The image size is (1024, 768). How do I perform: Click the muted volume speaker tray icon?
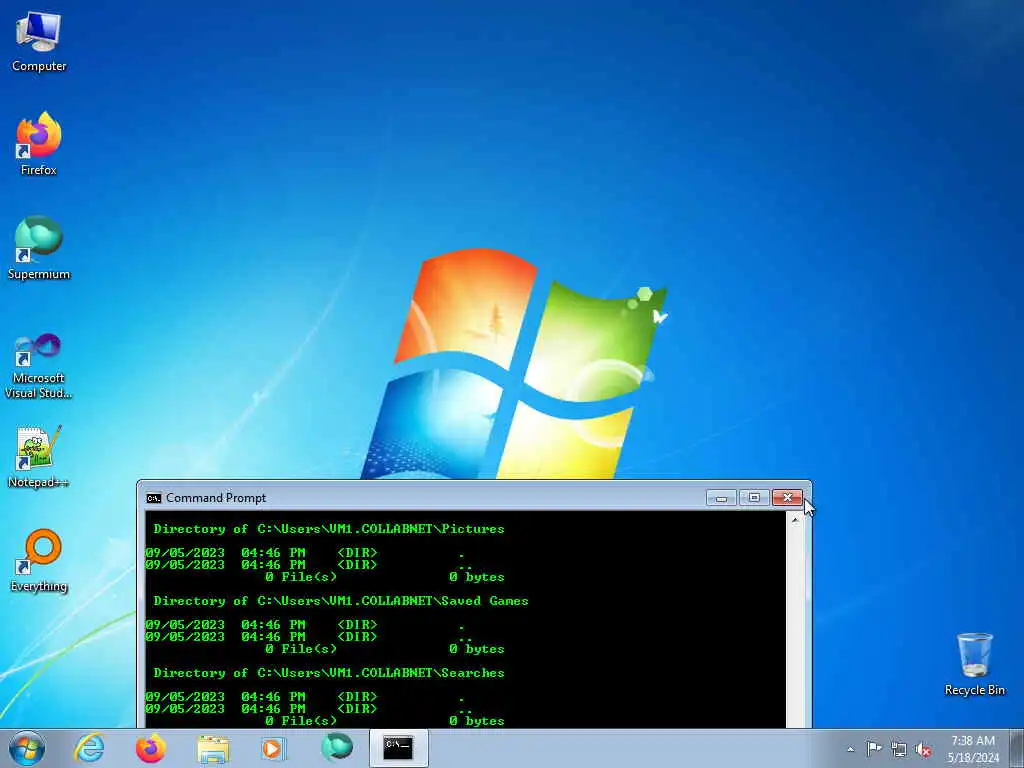923,749
